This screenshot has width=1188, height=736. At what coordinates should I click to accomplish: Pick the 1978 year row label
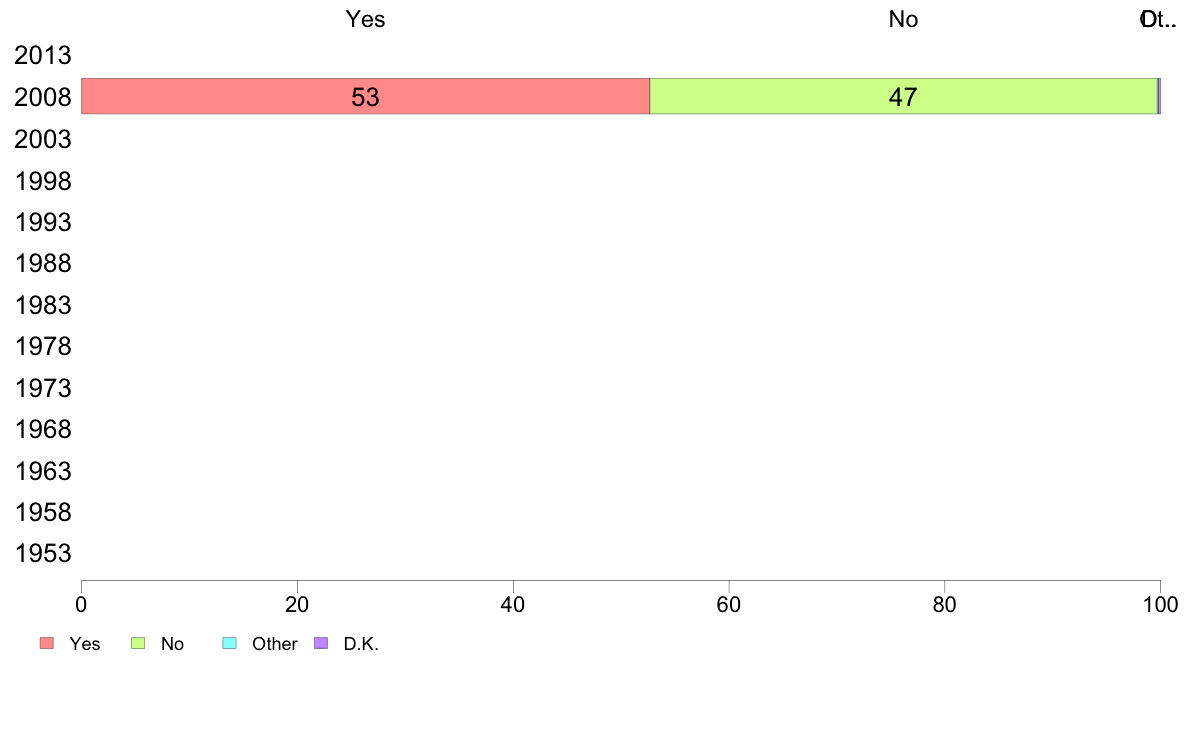(42, 346)
